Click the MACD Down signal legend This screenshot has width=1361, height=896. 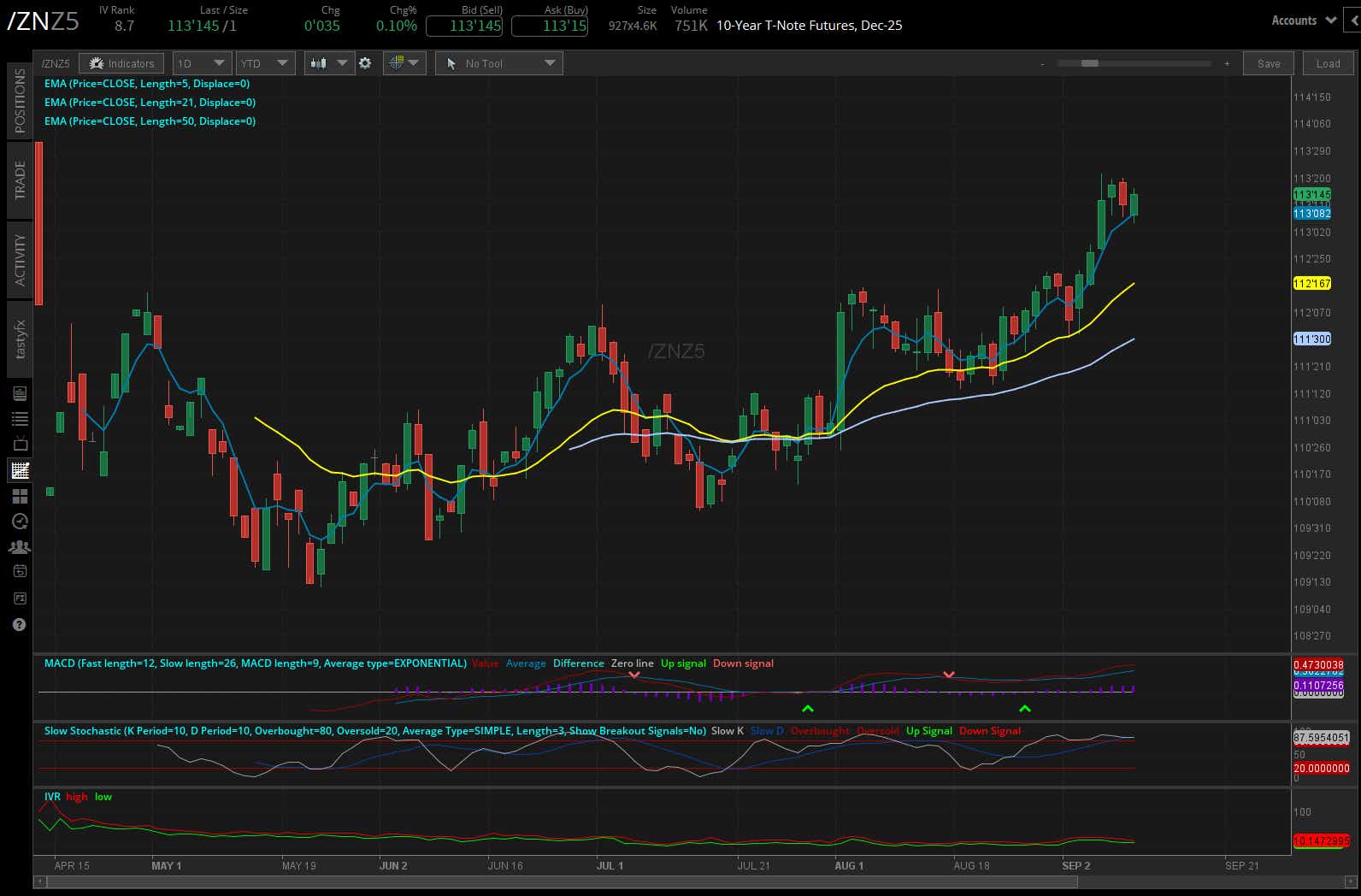[743, 663]
